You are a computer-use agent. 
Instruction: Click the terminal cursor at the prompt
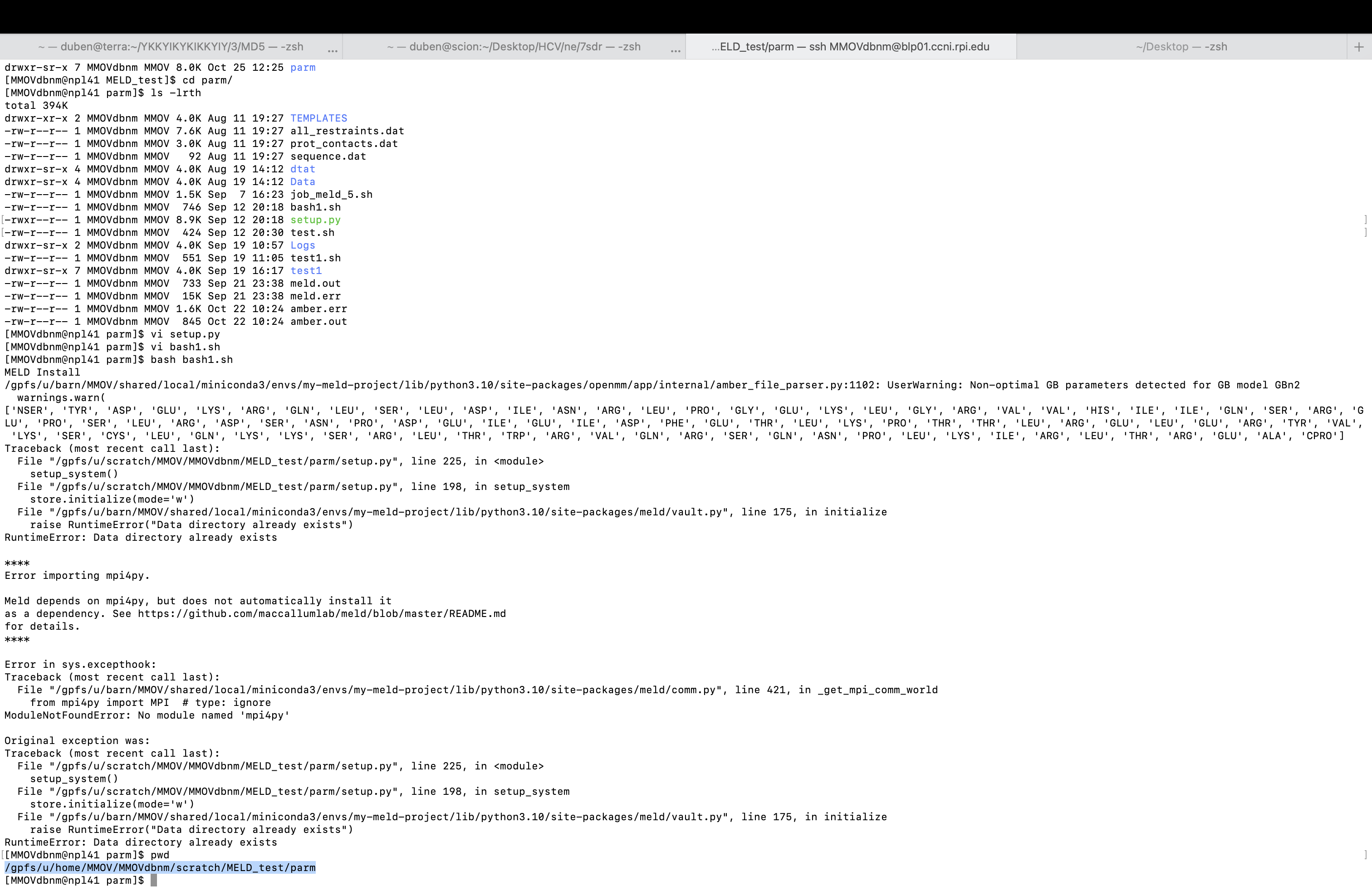[153, 880]
